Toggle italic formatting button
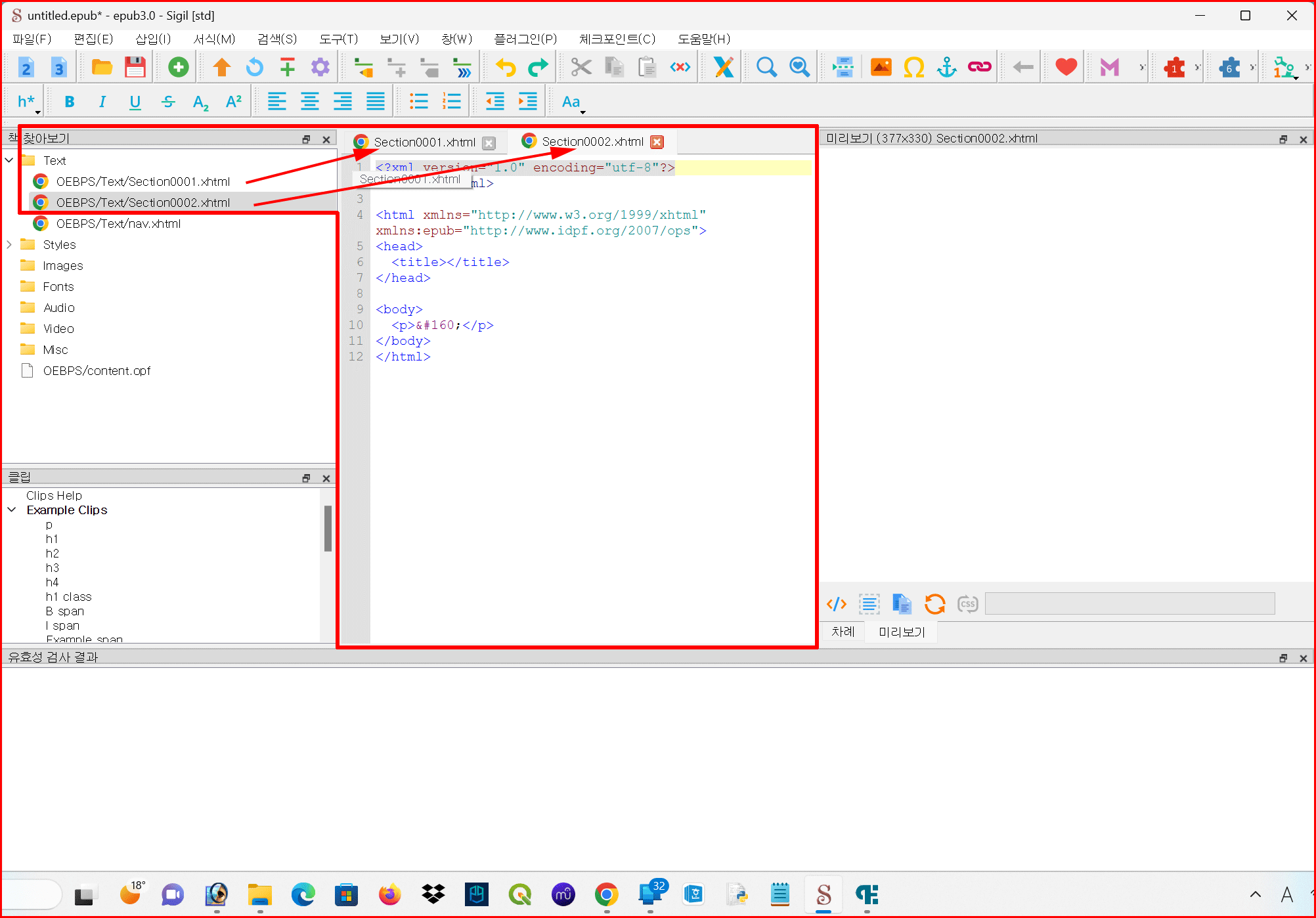This screenshot has width=1316, height=918. pyautogui.click(x=102, y=102)
